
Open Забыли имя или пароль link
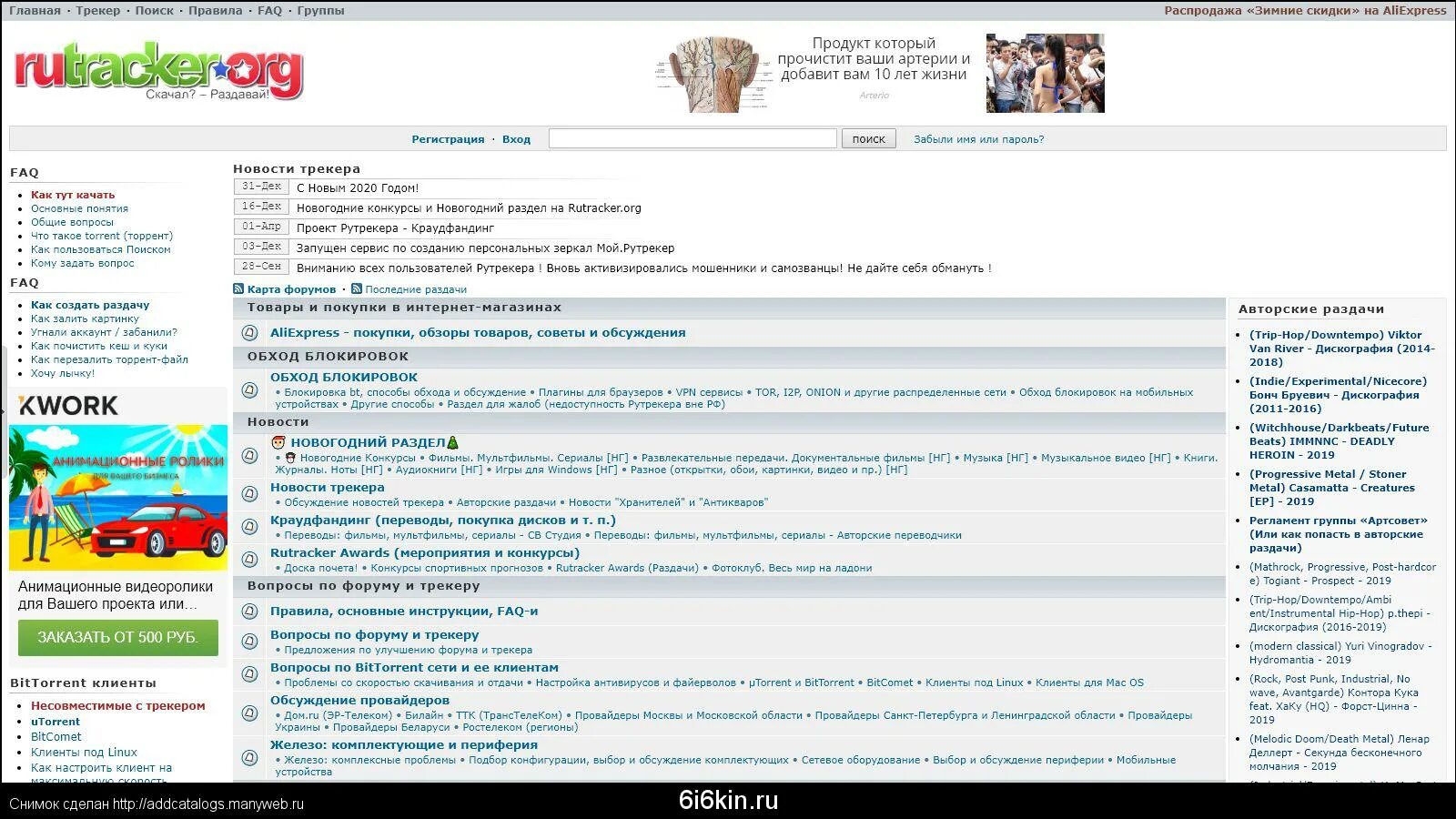979,139
